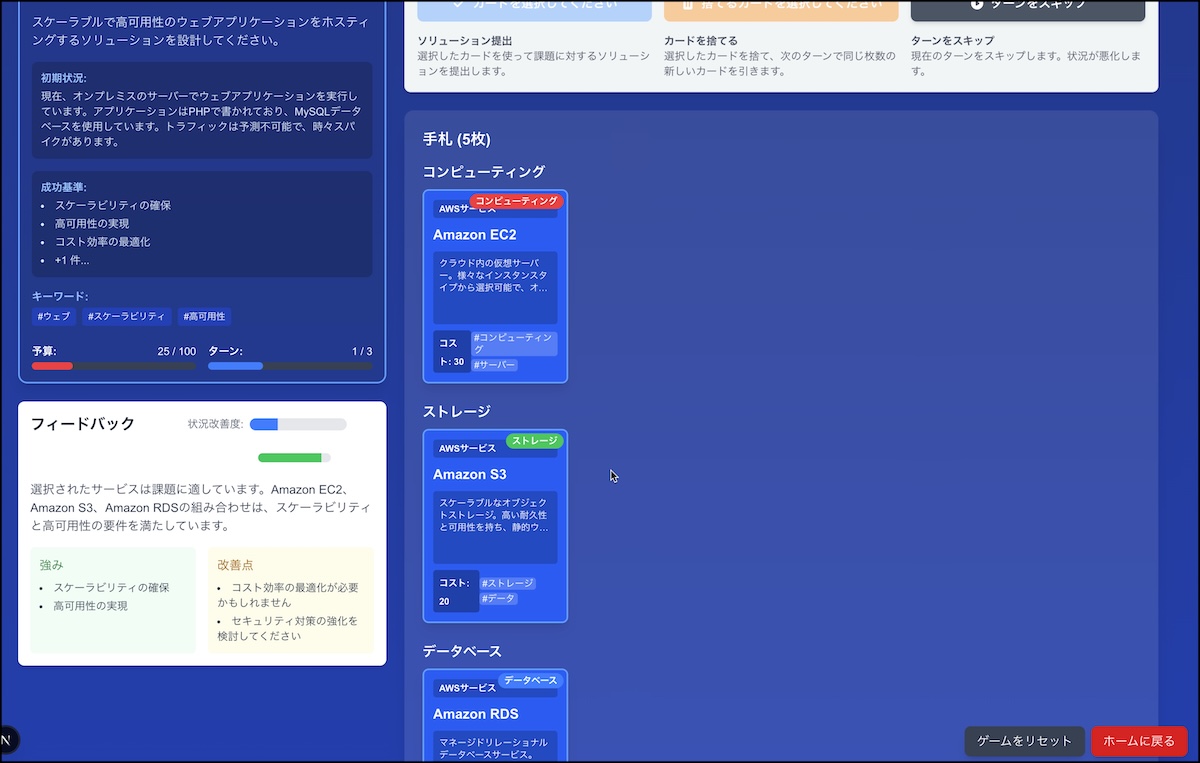Click the orange 捨てるカードを選択してください button
This screenshot has height=763, width=1200.
(x=781, y=8)
